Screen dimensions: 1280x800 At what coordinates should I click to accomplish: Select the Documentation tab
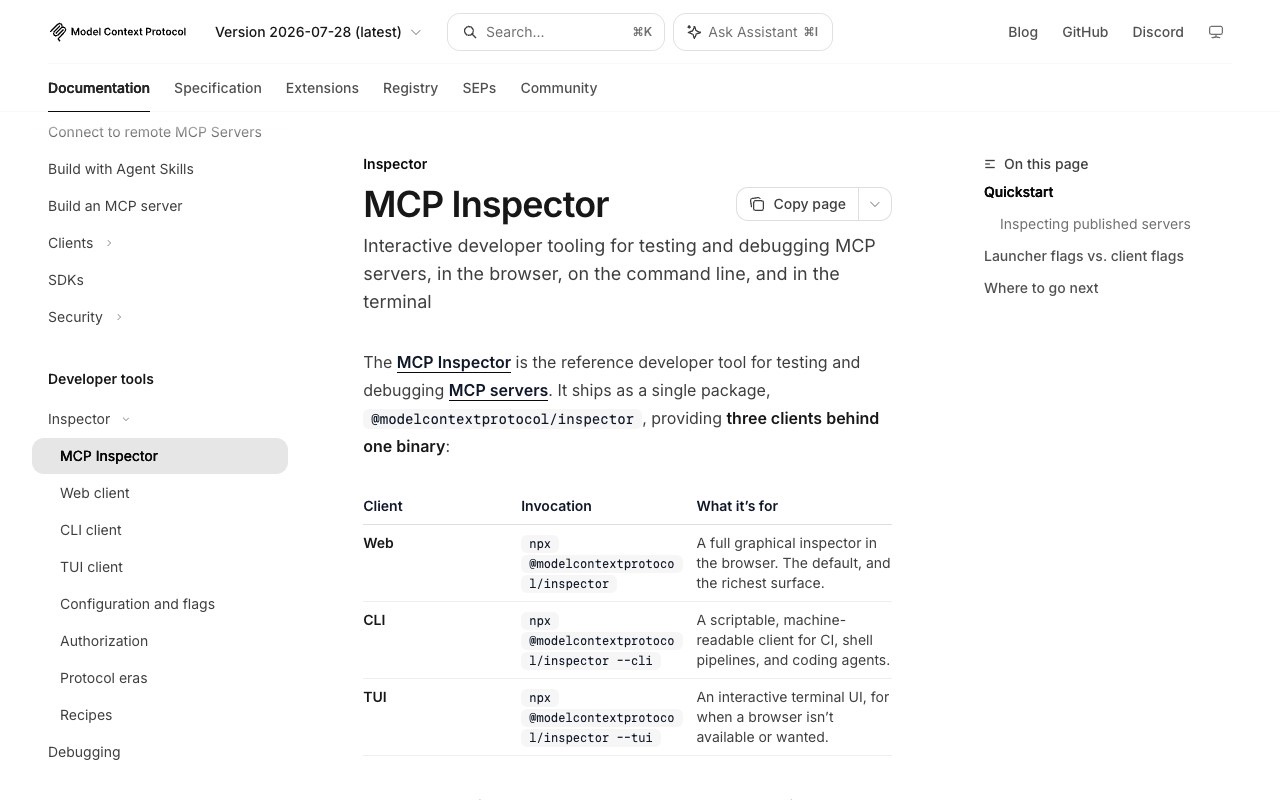click(x=99, y=88)
